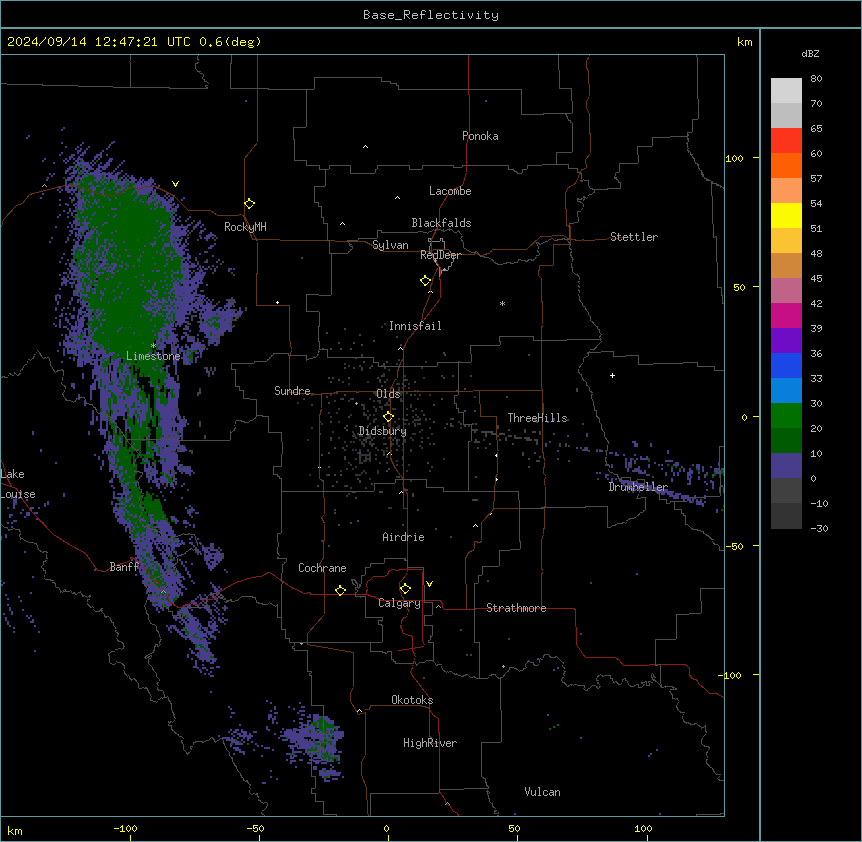This screenshot has width=862, height=842.
Task: Click the Blackfalds city label
Action: 441,223
